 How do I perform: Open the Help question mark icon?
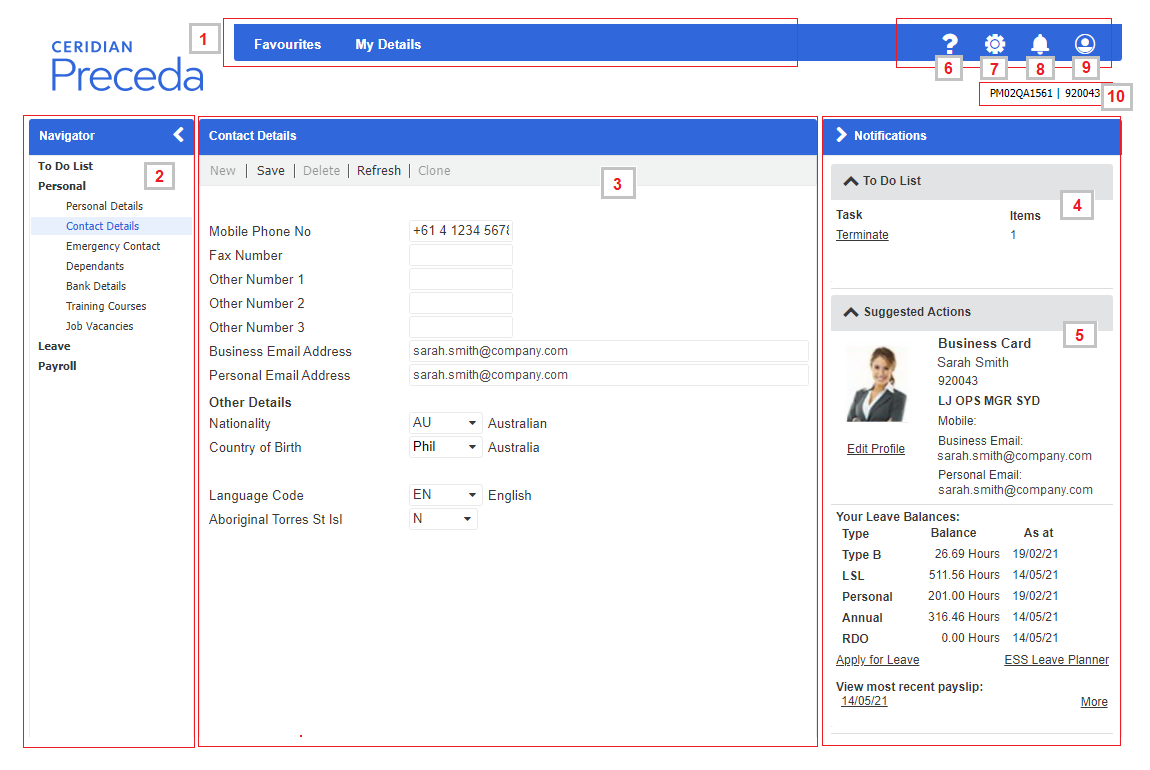point(949,44)
